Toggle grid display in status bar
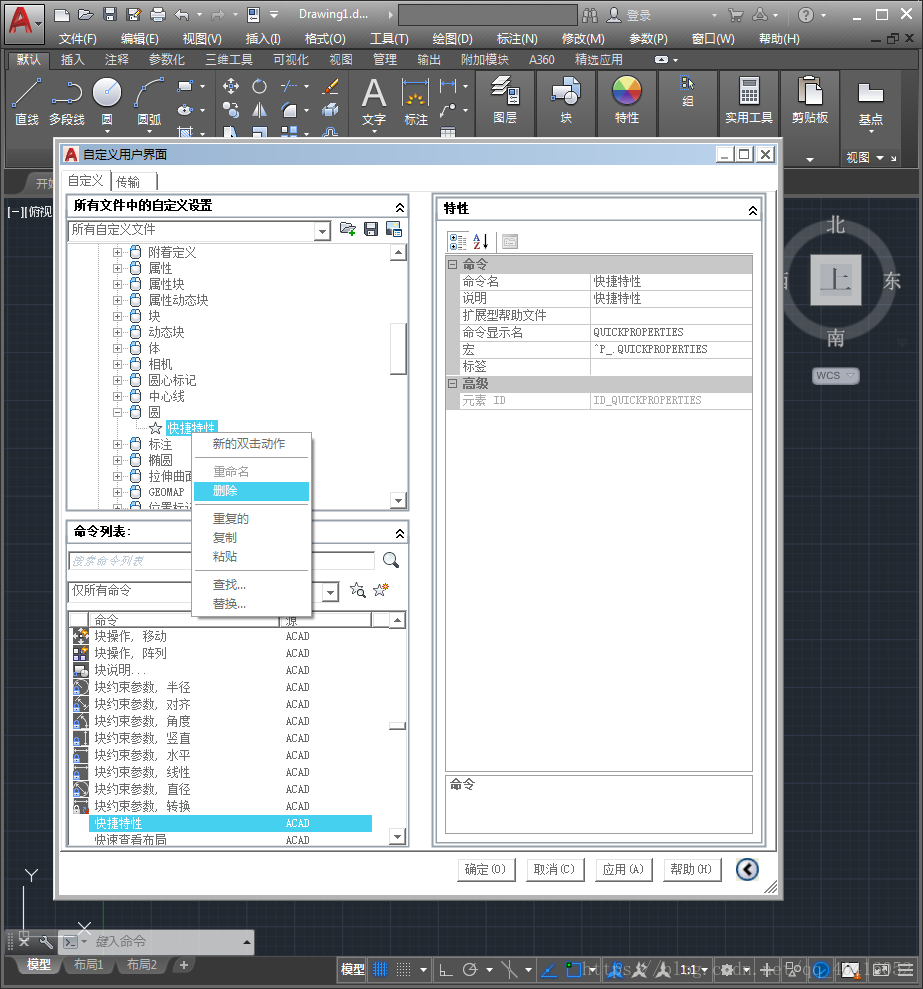This screenshot has height=989, width=923. pos(380,969)
